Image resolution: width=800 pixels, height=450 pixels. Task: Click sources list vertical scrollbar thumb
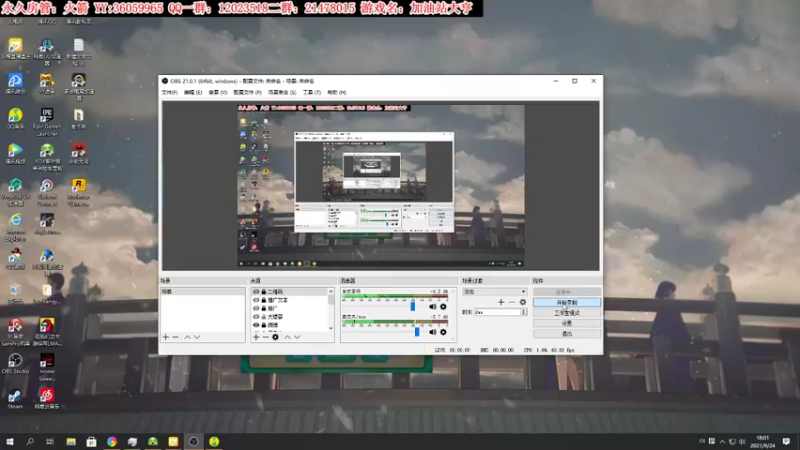331,299
